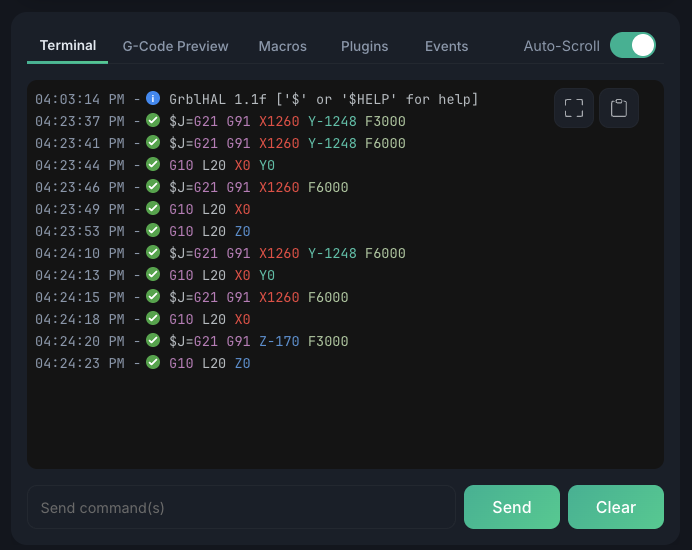Open the Events tab
The width and height of the screenshot is (692, 550).
tap(446, 46)
